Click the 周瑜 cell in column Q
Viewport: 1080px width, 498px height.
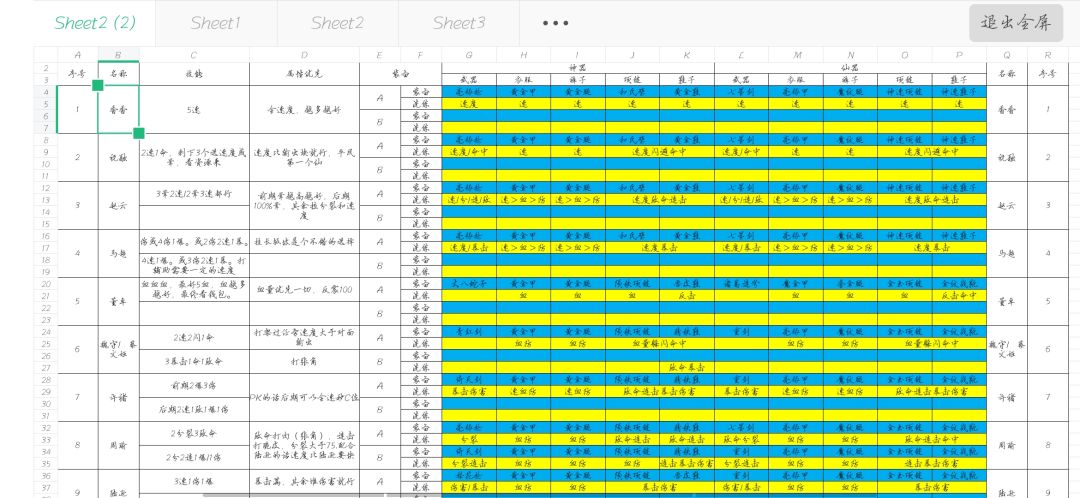tap(1007, 445)
